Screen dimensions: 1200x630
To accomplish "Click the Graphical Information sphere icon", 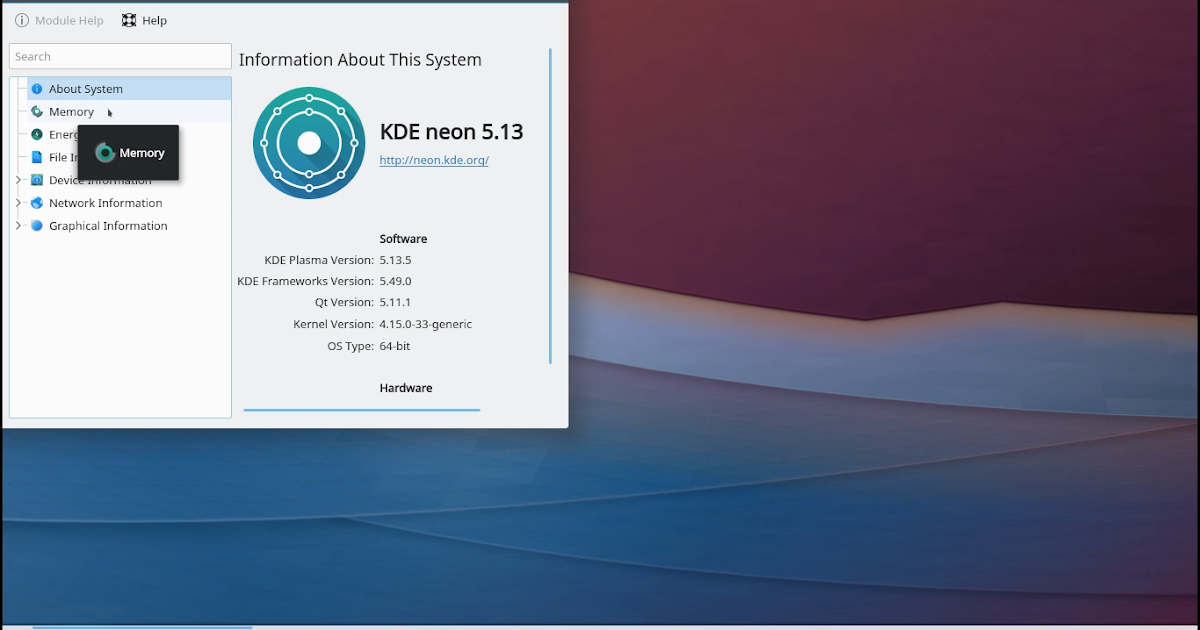I will [37, 226].
